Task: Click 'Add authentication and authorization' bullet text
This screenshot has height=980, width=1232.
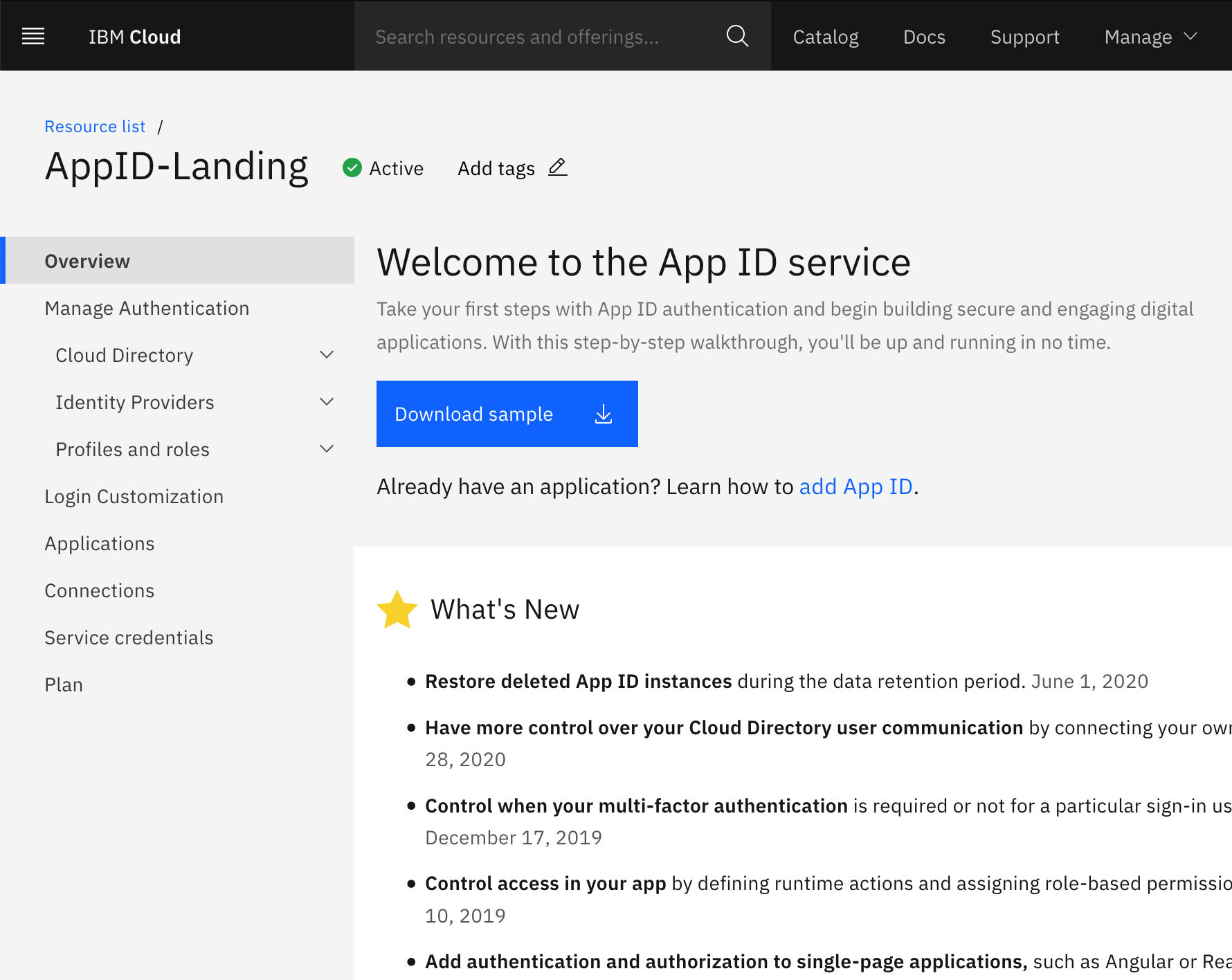Action: pos(726,961)
